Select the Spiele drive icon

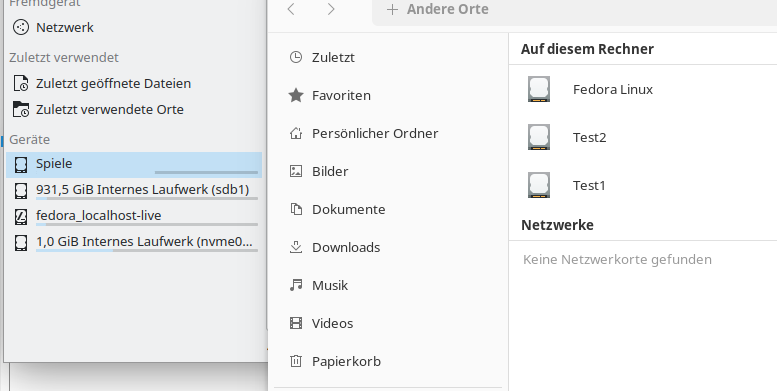coord(21,165)
